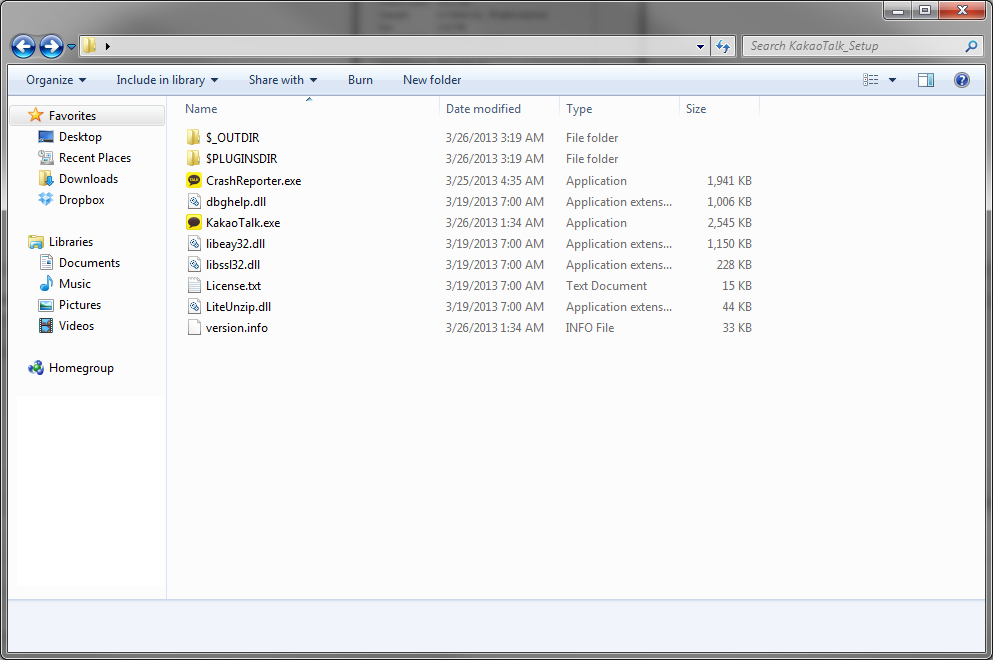Sort files by Date modified column
Screen dimensions: 993x660
(x=483, y=109)
